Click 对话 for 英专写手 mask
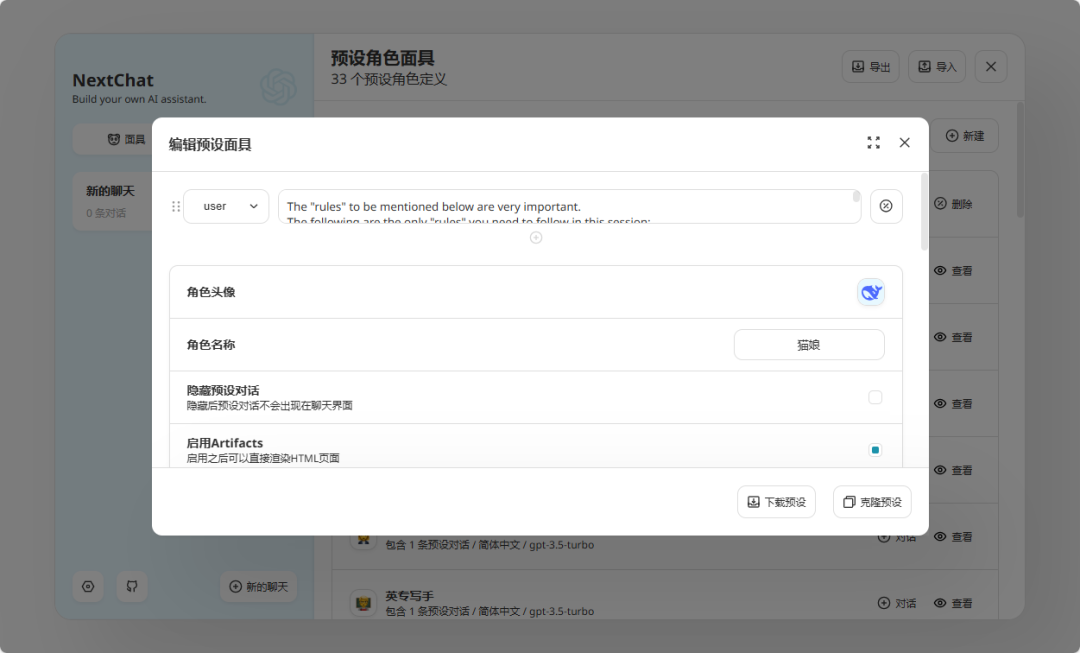This screenshot has width=1080, height=653. coord(897,603)
